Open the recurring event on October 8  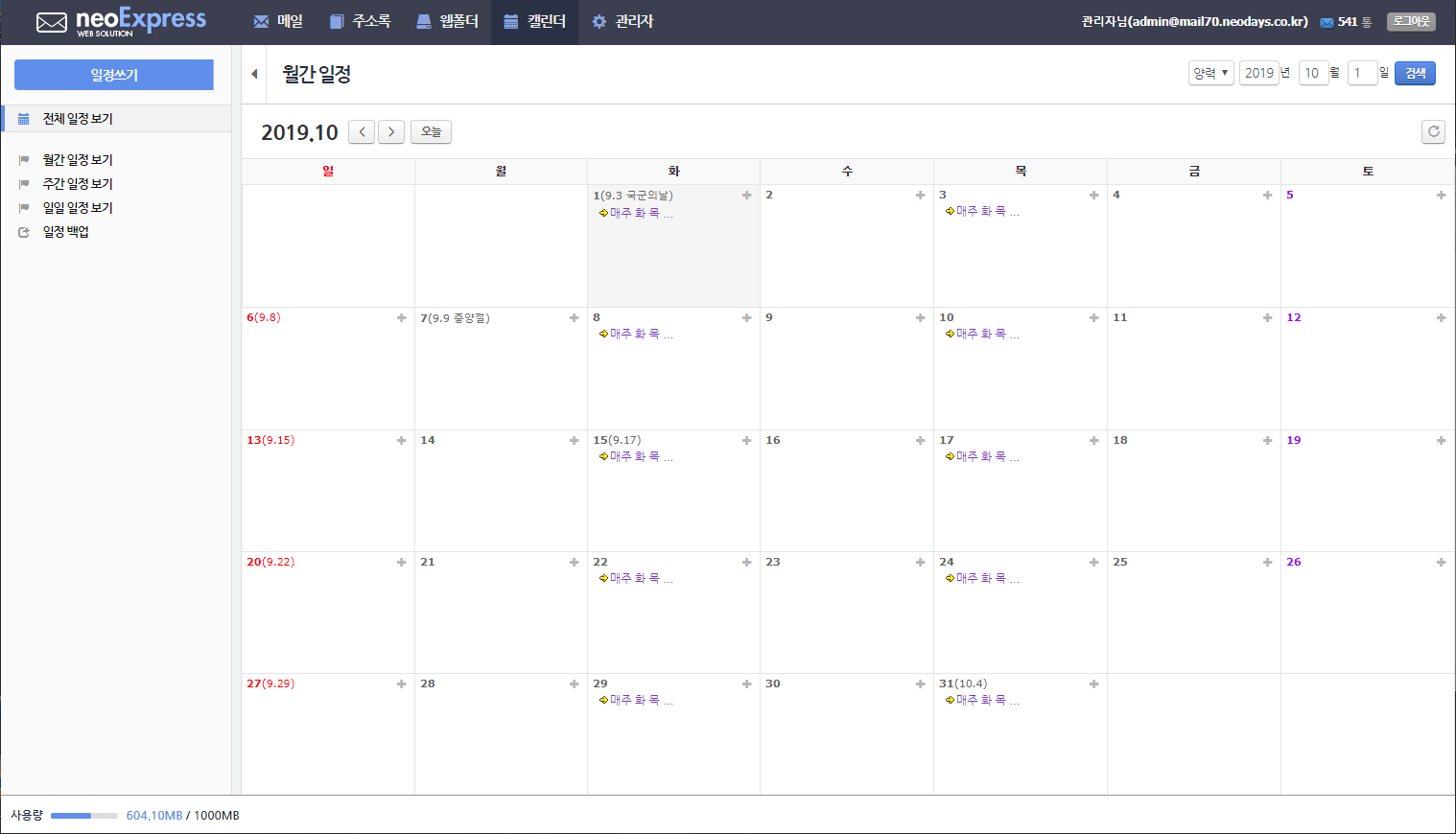(x=636, y=335)
